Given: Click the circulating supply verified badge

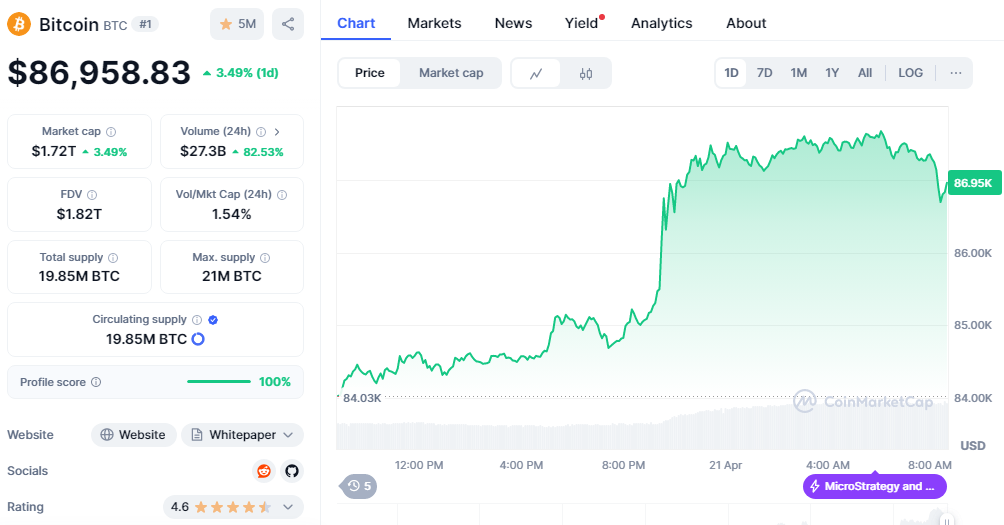Looking at the screenshot, I should 213,320.
